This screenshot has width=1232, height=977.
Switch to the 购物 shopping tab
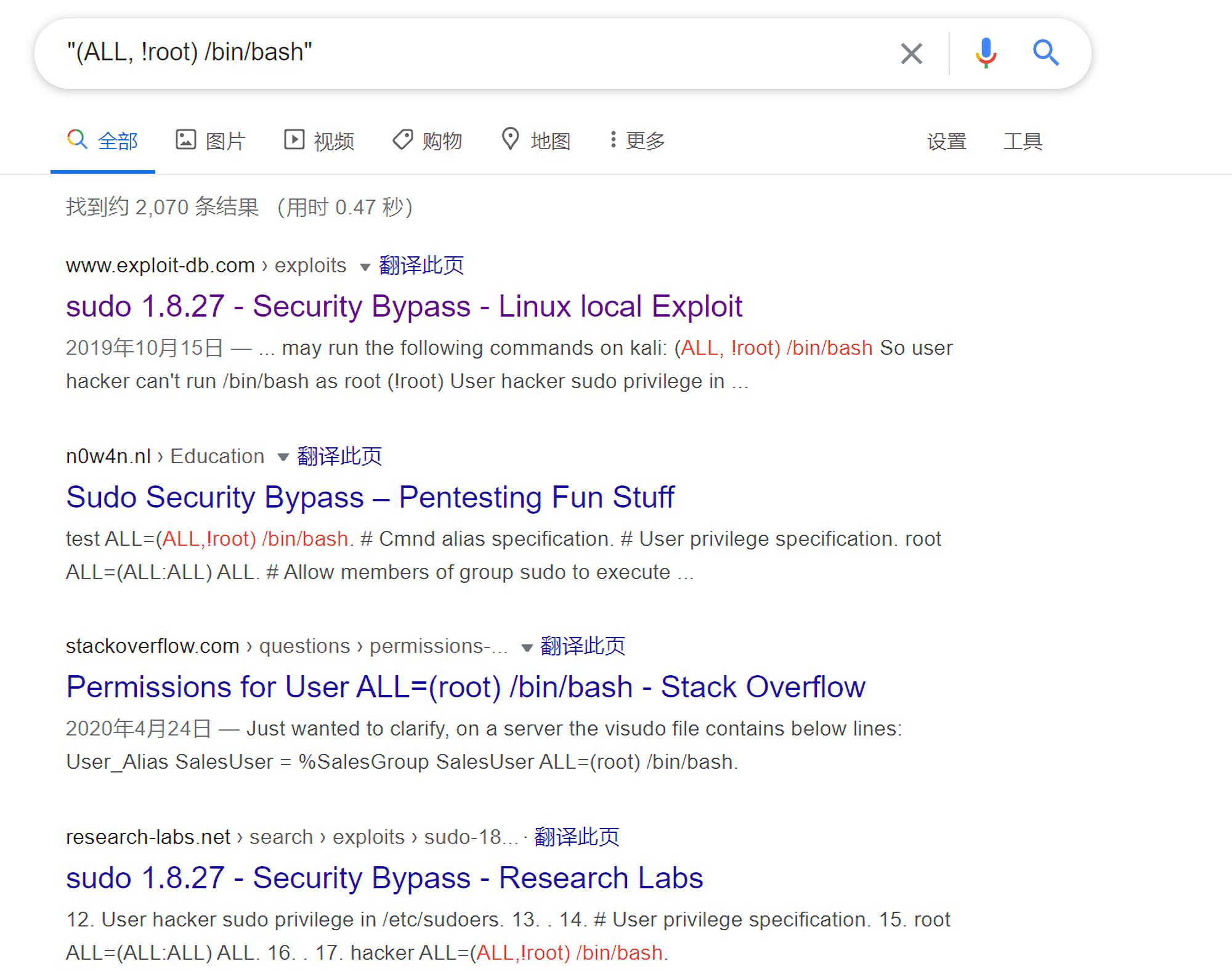[428, 140]
